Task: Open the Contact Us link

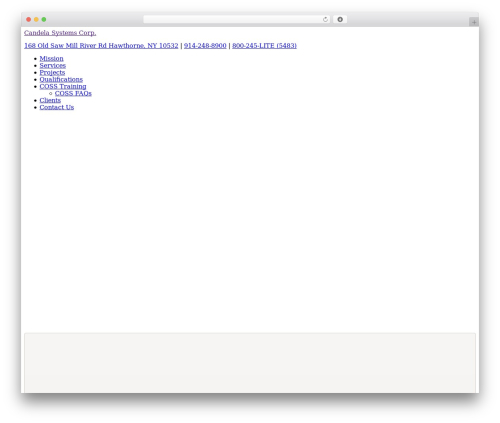Action: [x=57, y=107]
